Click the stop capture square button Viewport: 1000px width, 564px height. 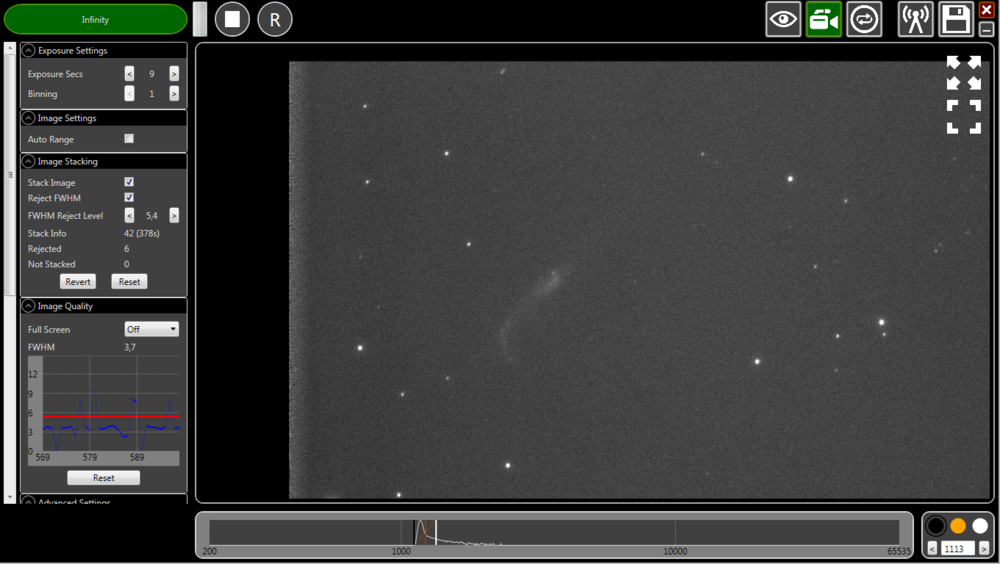tap(232, 19)
